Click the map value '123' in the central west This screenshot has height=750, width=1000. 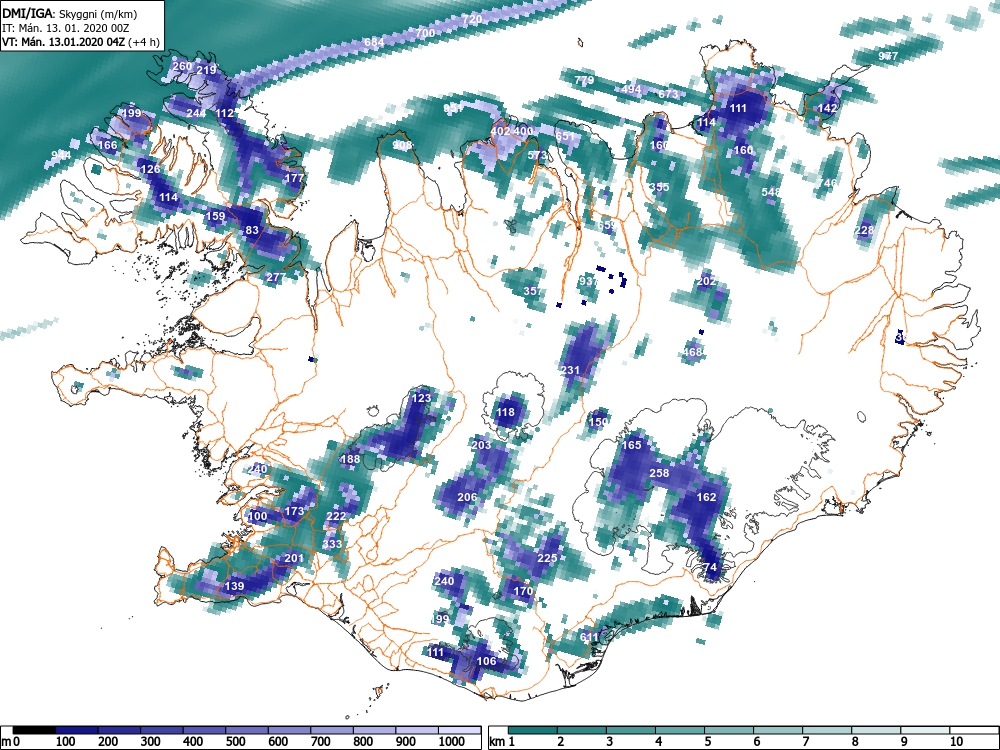click(421, 398)
